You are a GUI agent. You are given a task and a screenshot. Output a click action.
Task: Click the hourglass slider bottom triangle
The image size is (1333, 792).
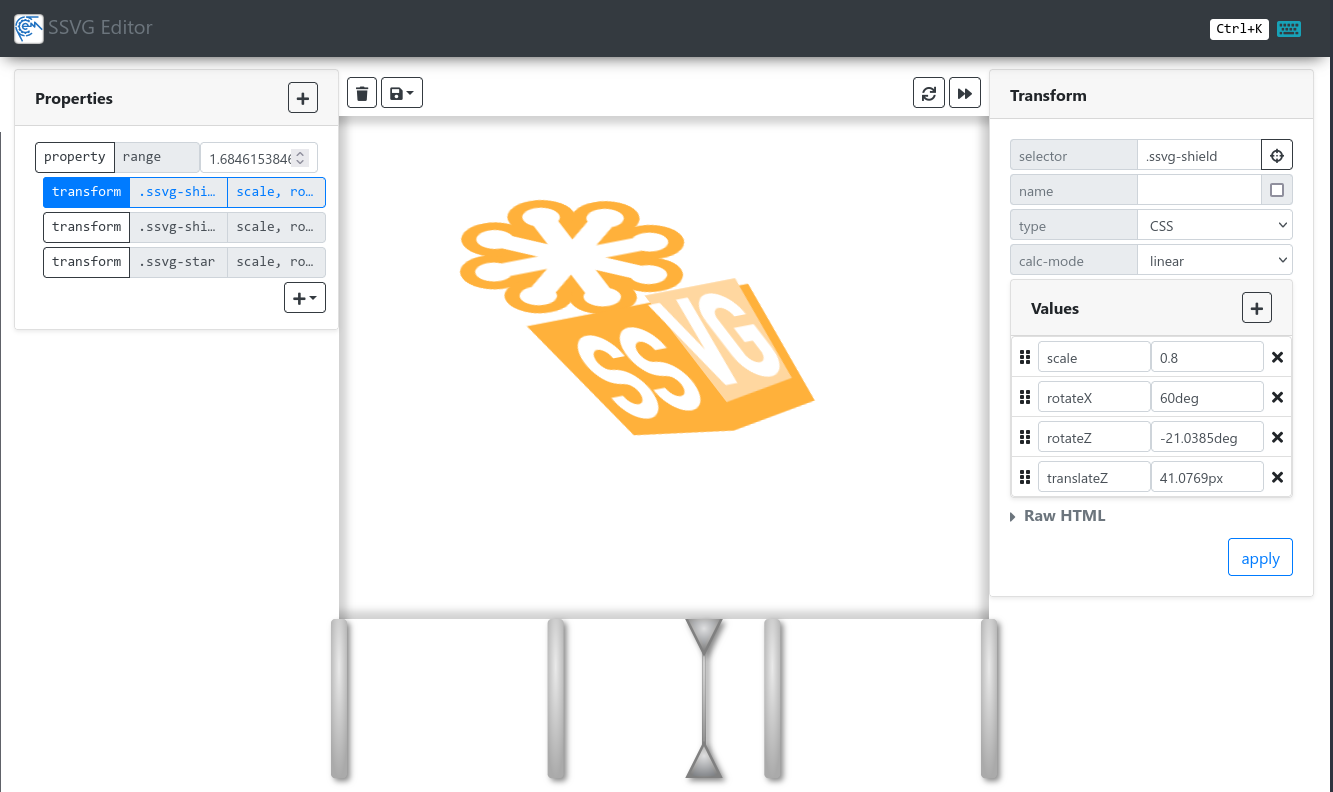point(704,761)
